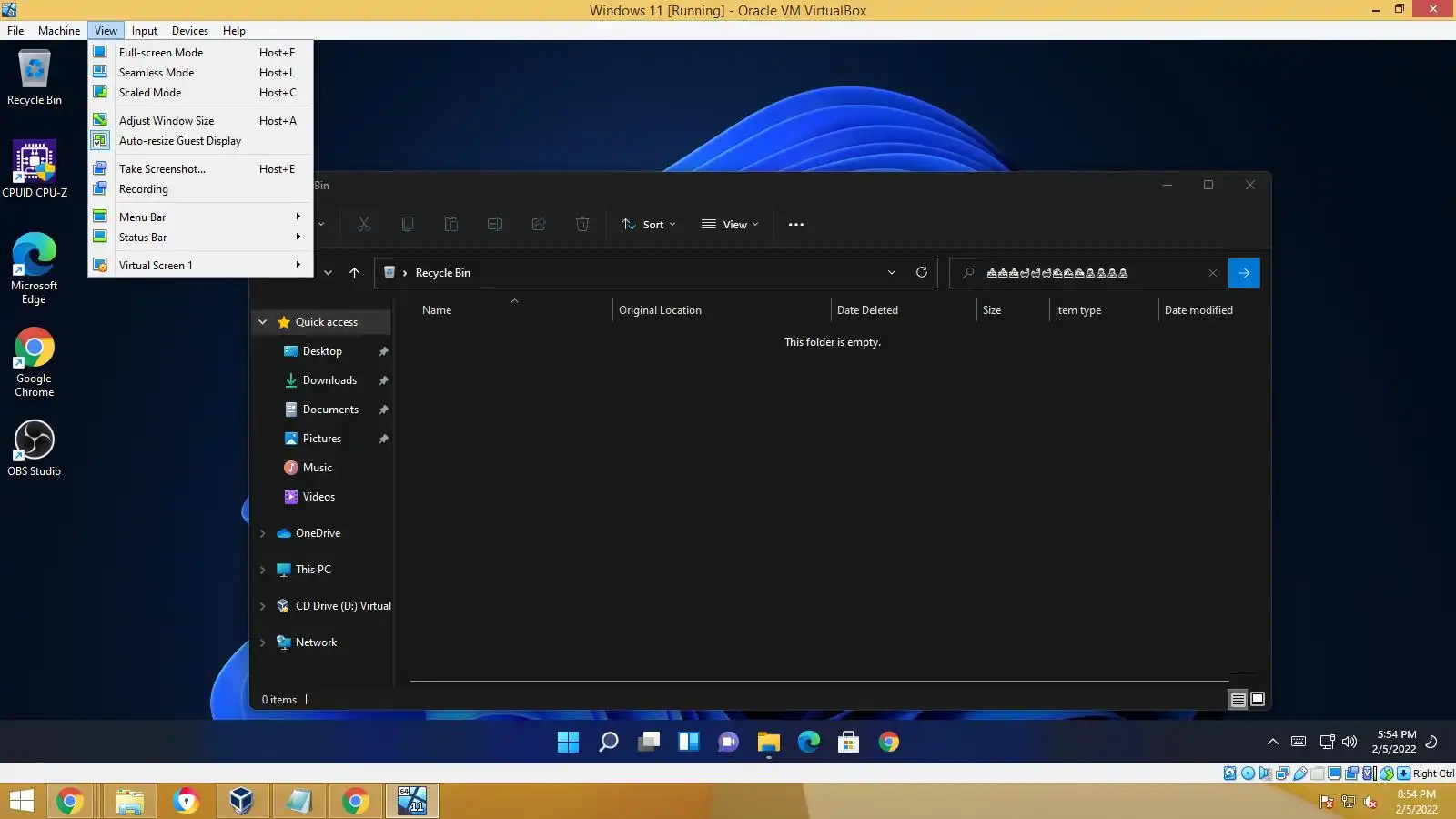
Task: Open the VirtualBox File menu
Action: click(15, 31)
